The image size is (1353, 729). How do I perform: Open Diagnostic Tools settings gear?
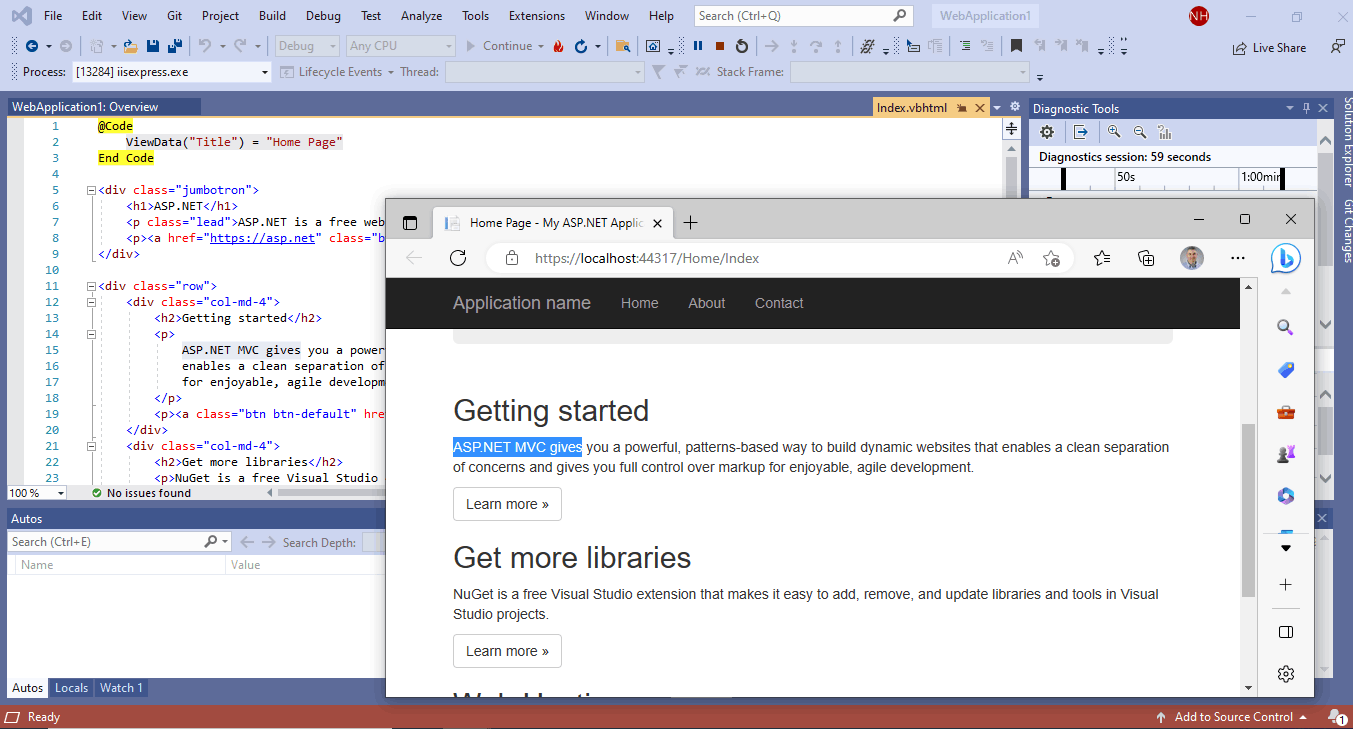pyautogui.click(x=1046, y=131)
